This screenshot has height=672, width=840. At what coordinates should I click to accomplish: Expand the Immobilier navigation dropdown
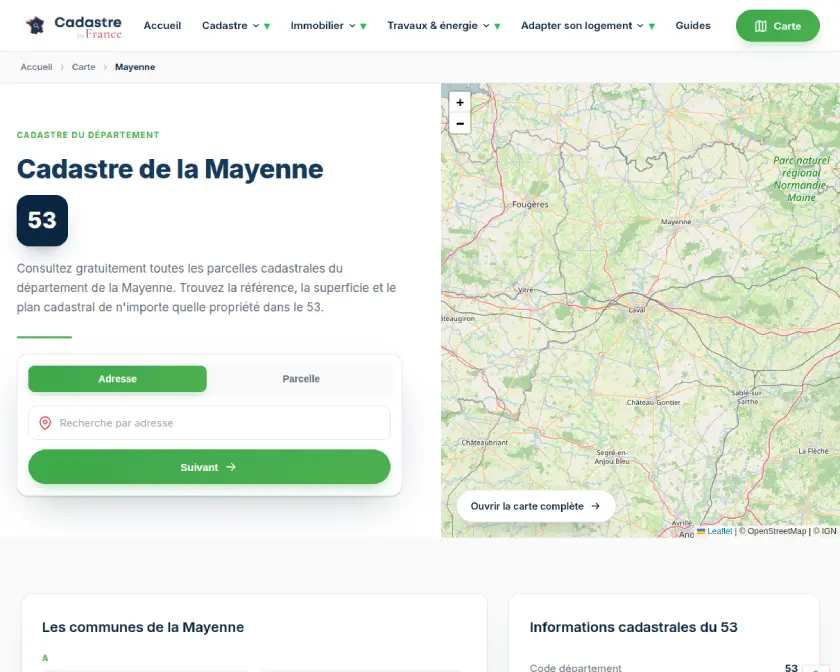click(x=328, y=26)
